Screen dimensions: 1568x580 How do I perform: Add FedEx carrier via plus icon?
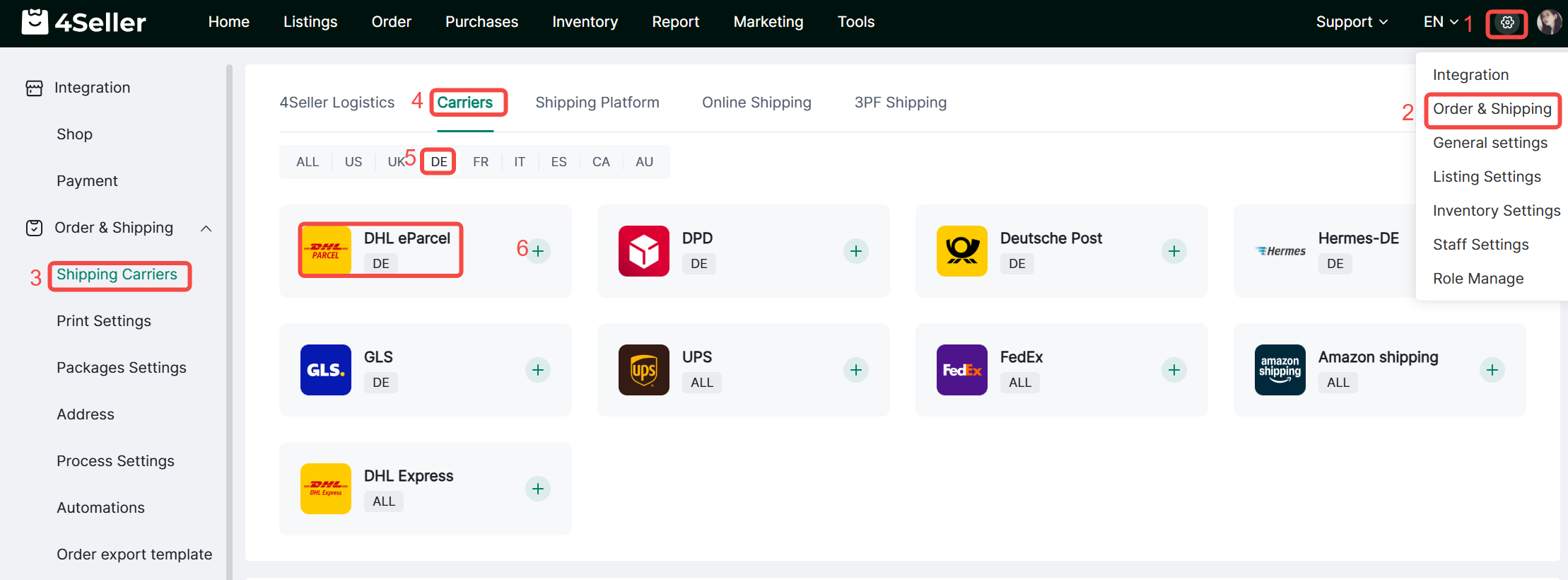[1174, 370]
